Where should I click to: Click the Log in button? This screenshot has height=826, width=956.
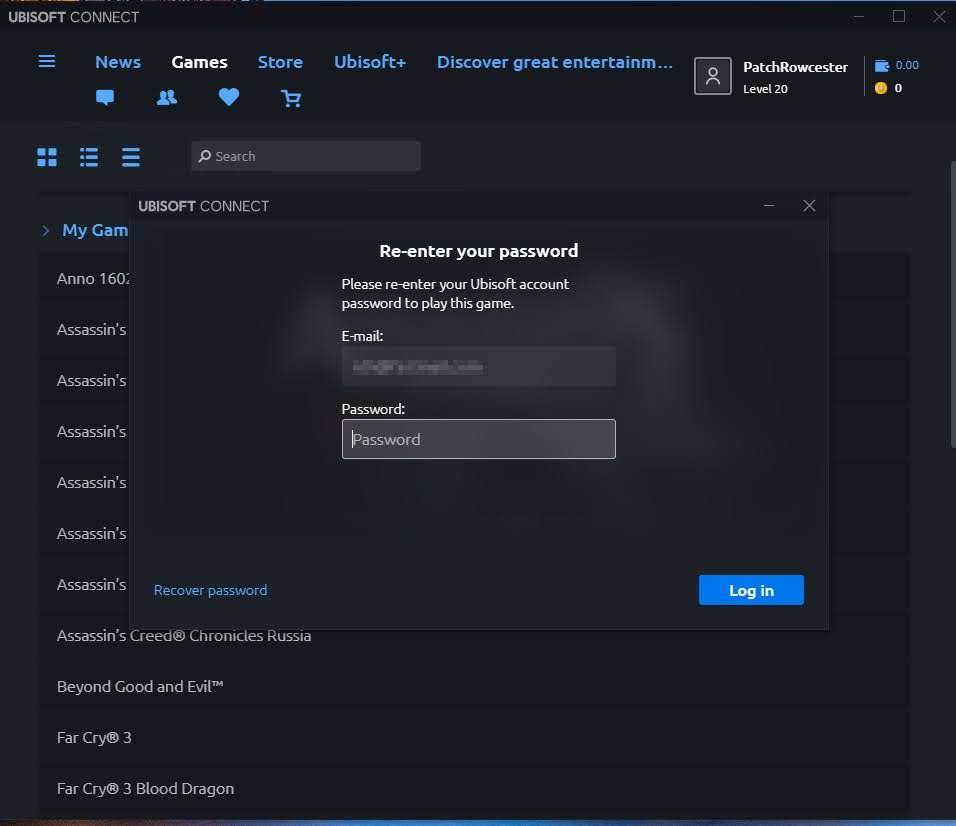pos(751,590)
